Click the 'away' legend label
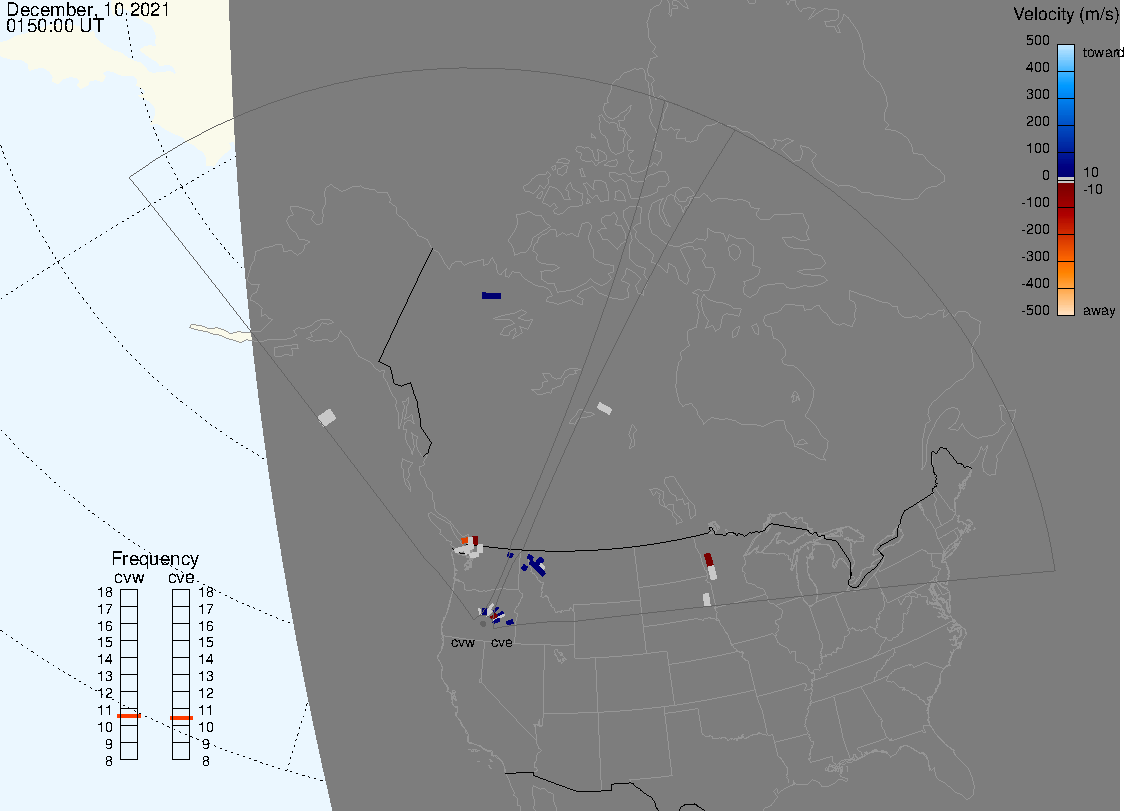 [1099, 310]
